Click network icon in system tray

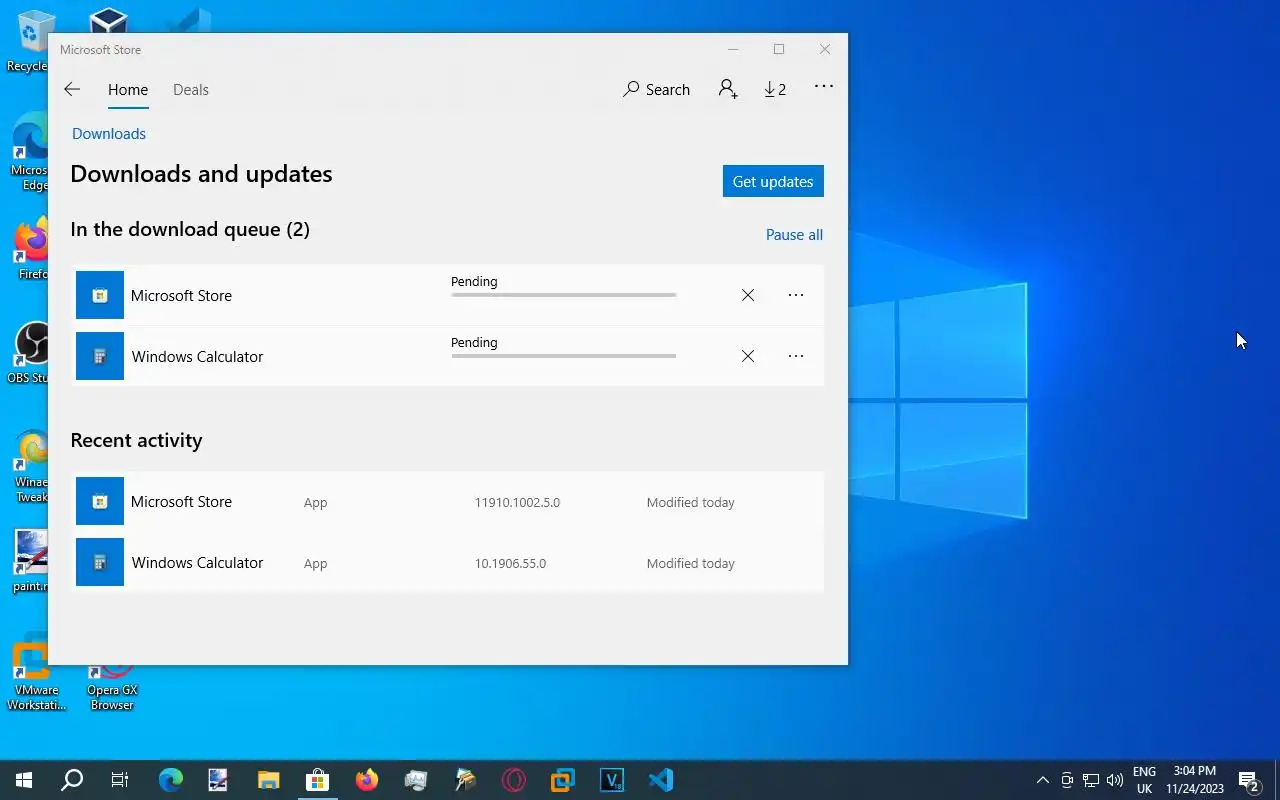point(1091,780)
